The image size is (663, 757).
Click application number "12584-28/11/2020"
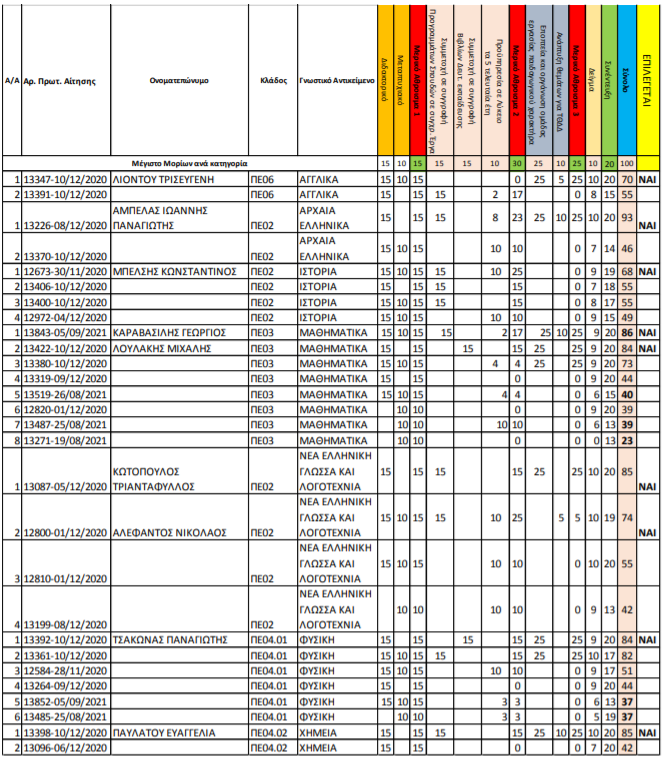coord(65,671)
